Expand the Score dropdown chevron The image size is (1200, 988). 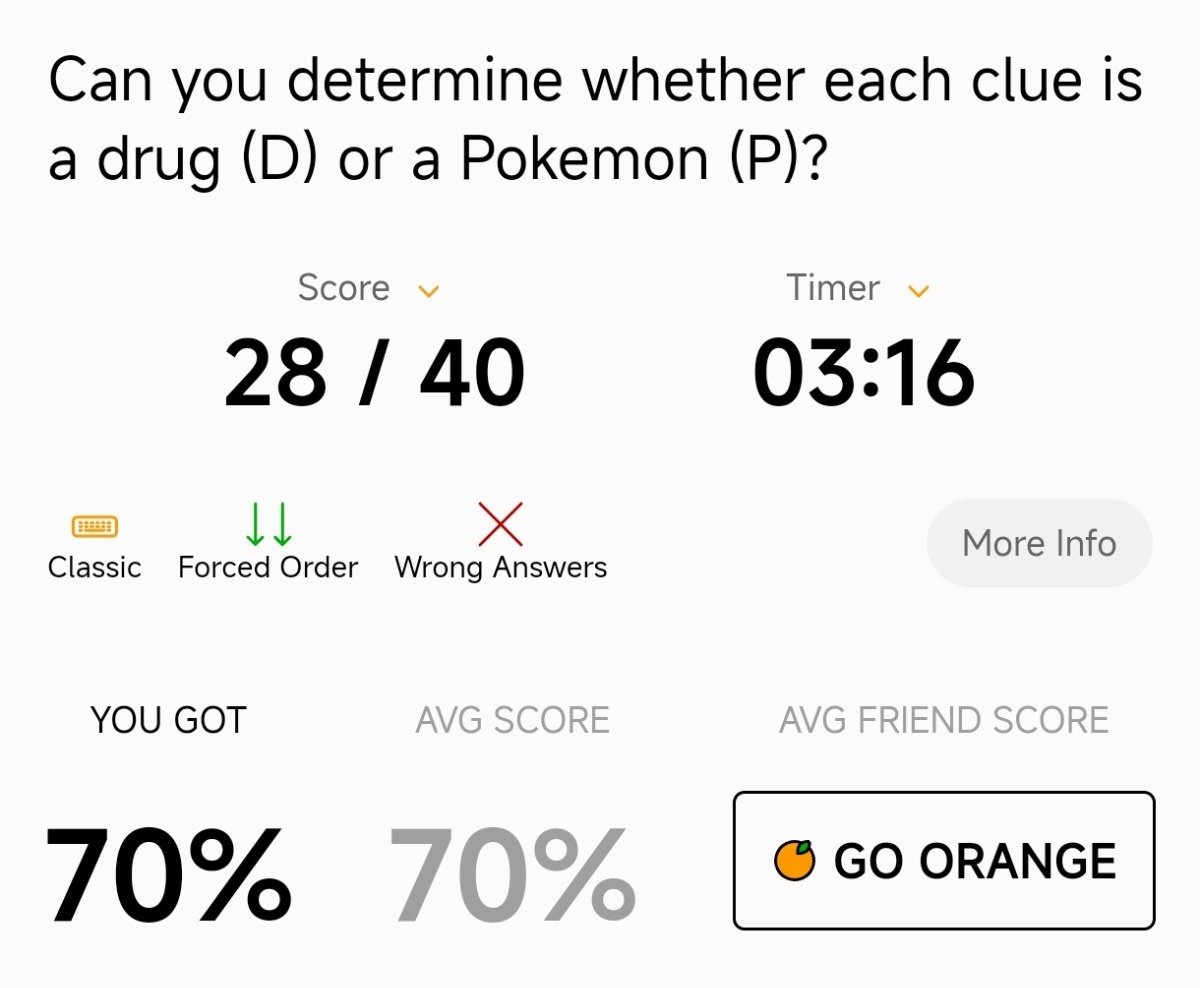pos(429,291)
